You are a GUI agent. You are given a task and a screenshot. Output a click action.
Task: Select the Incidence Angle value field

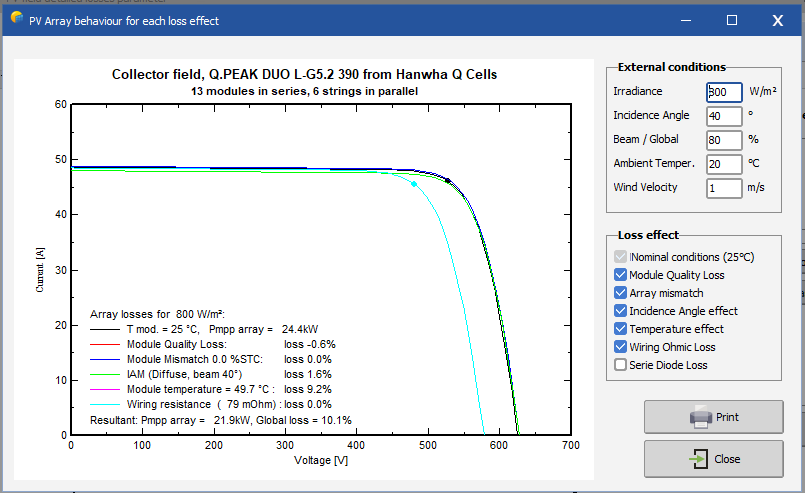724,116
